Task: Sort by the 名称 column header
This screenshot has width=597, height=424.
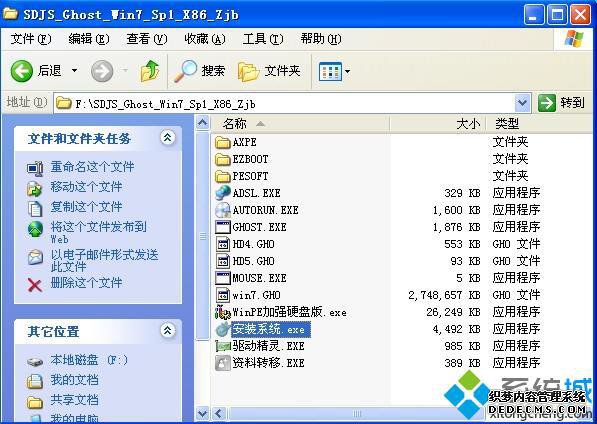Action: coord(301,123)
